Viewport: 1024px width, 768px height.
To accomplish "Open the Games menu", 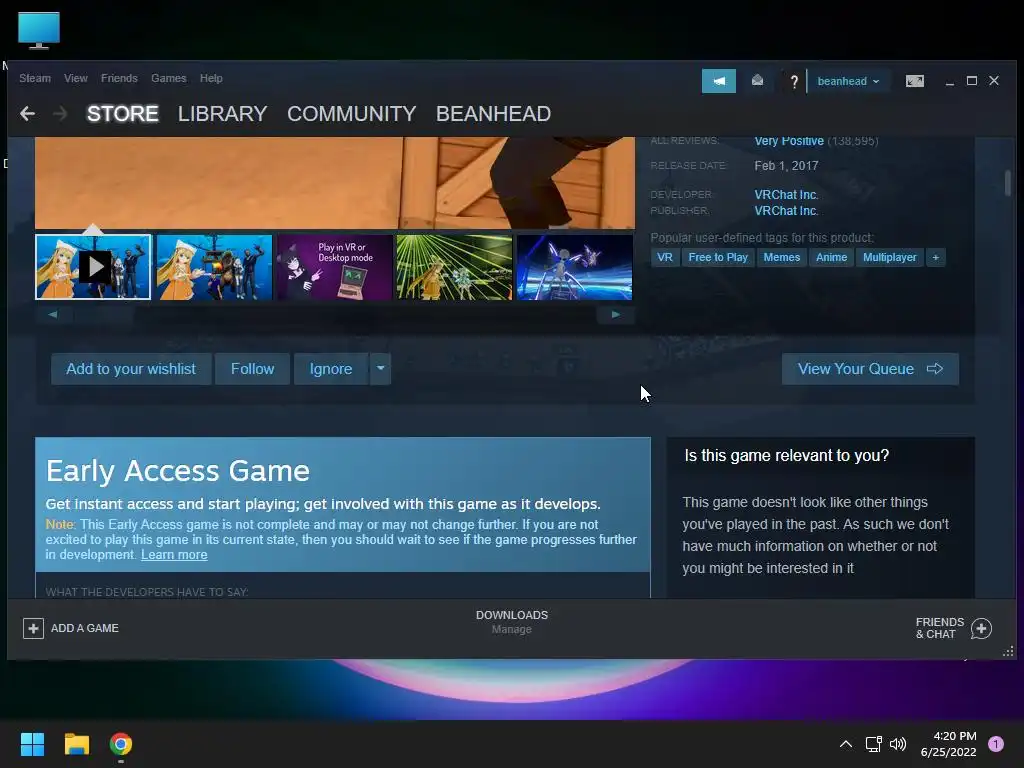I will (x=168, y=78).
